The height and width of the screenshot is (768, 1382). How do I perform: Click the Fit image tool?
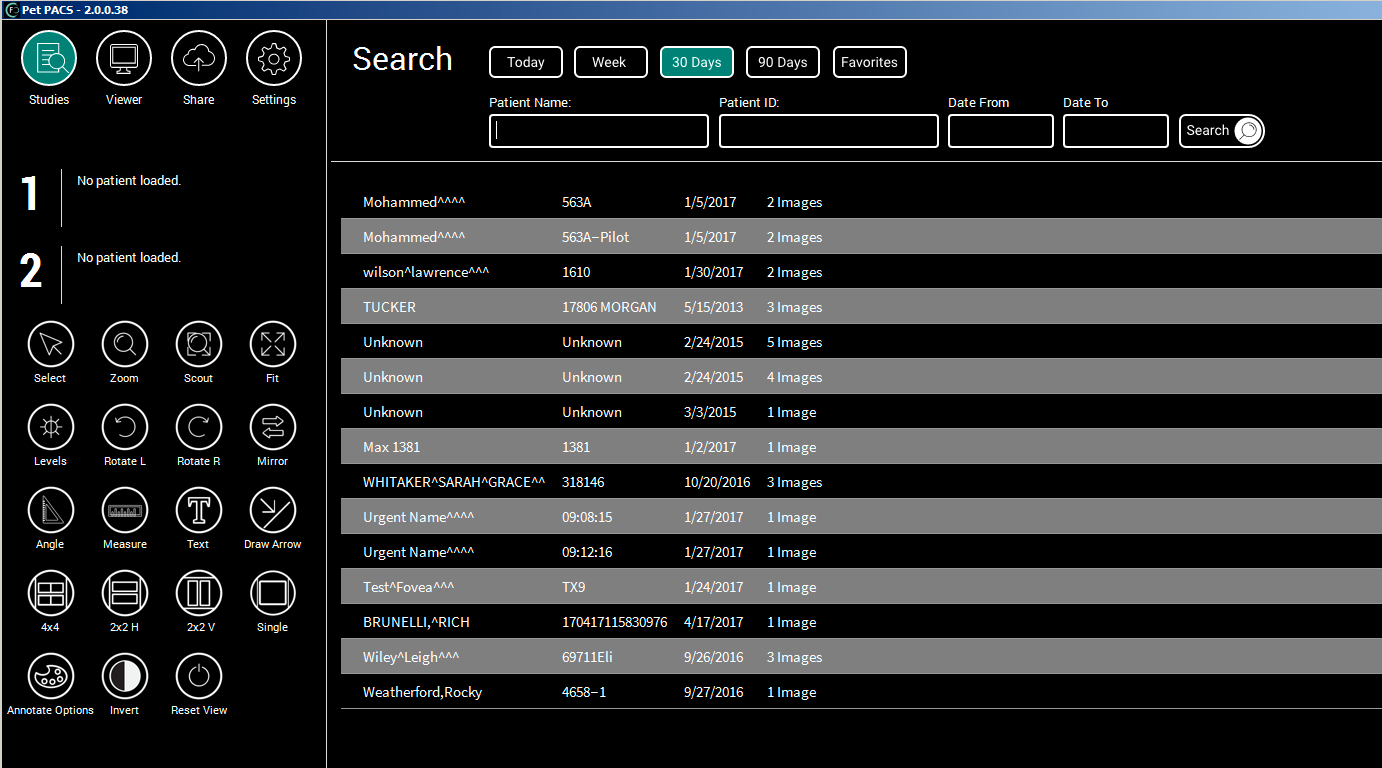point(273,345)
